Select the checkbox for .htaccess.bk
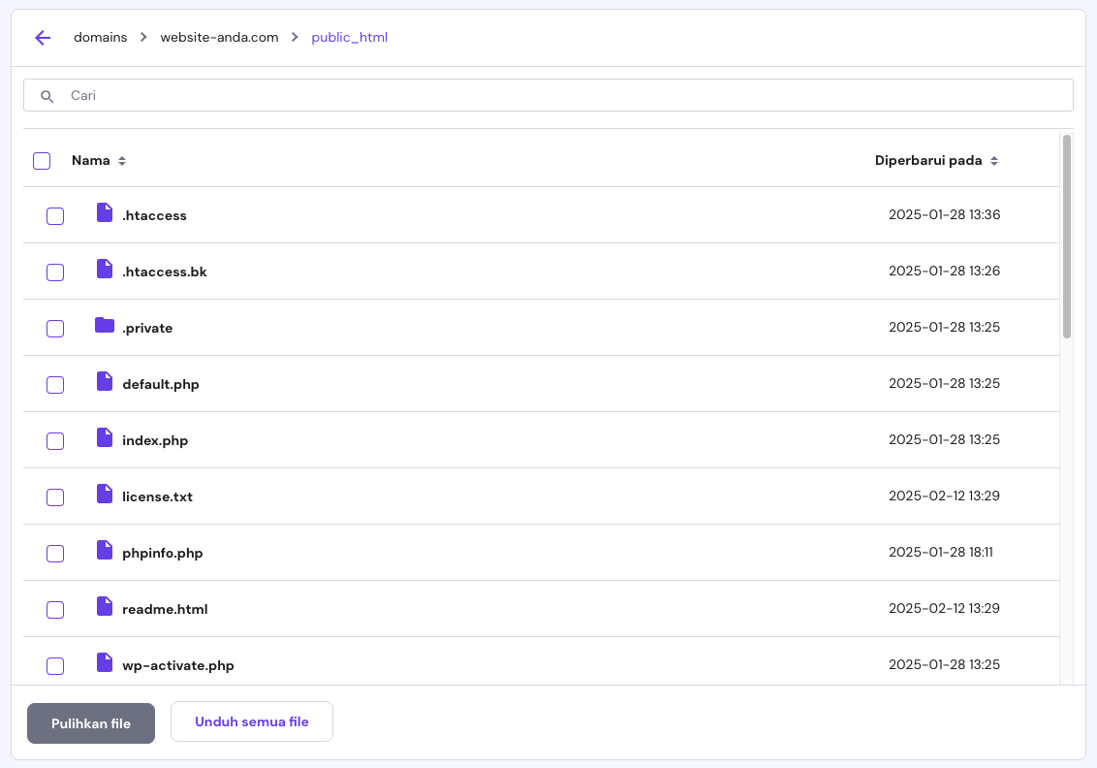This screenshot has width=1097, height=768. pos(55,271)
